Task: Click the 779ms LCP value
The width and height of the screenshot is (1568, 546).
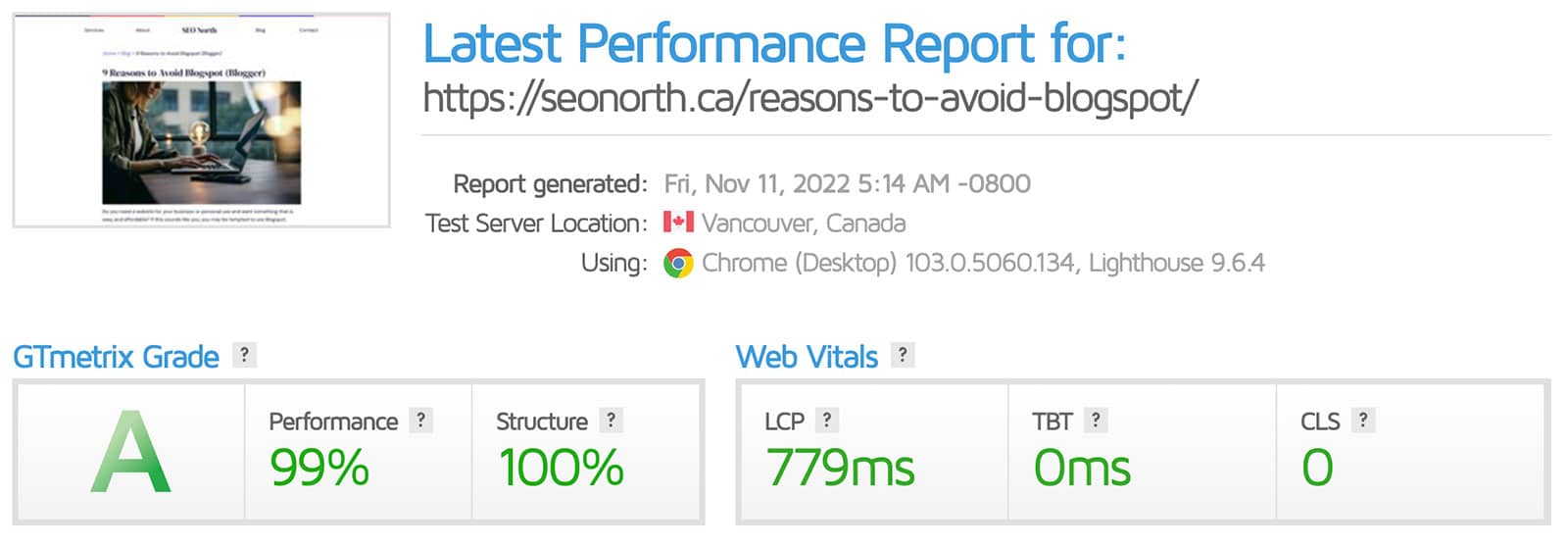Action: [840, 468]
